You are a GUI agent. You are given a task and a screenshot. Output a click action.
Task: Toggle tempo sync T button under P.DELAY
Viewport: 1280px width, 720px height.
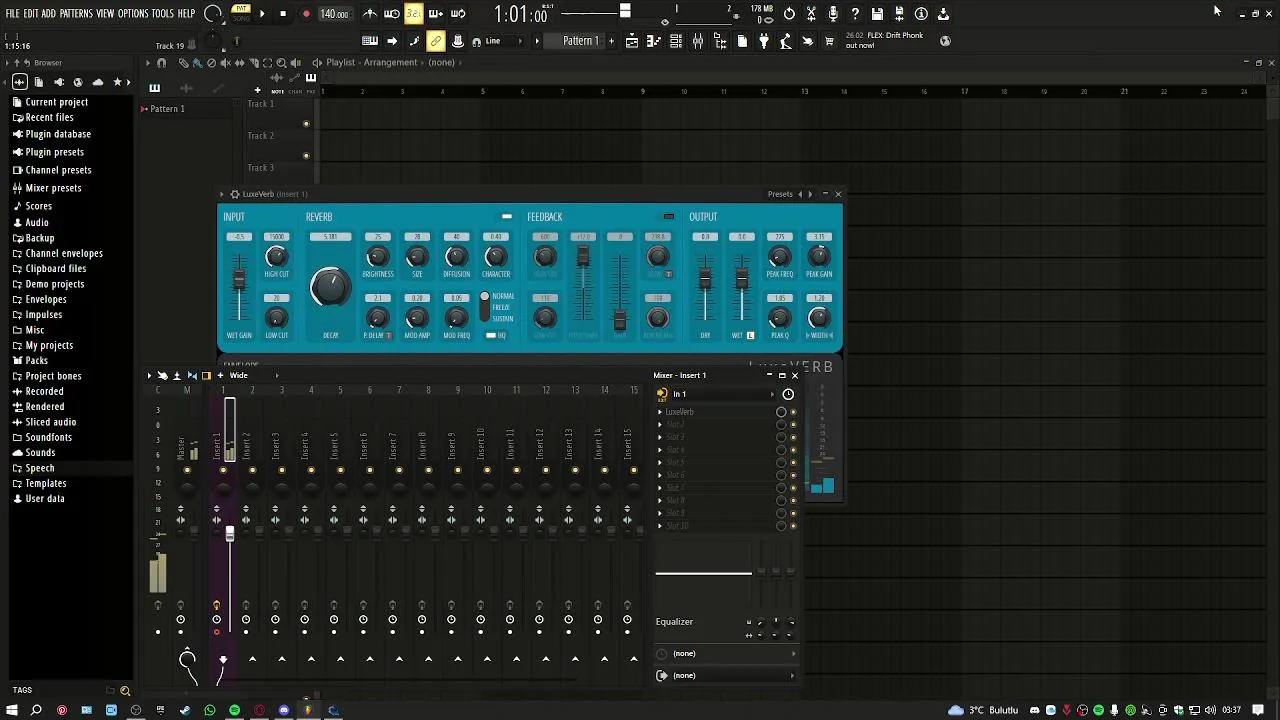389,335
